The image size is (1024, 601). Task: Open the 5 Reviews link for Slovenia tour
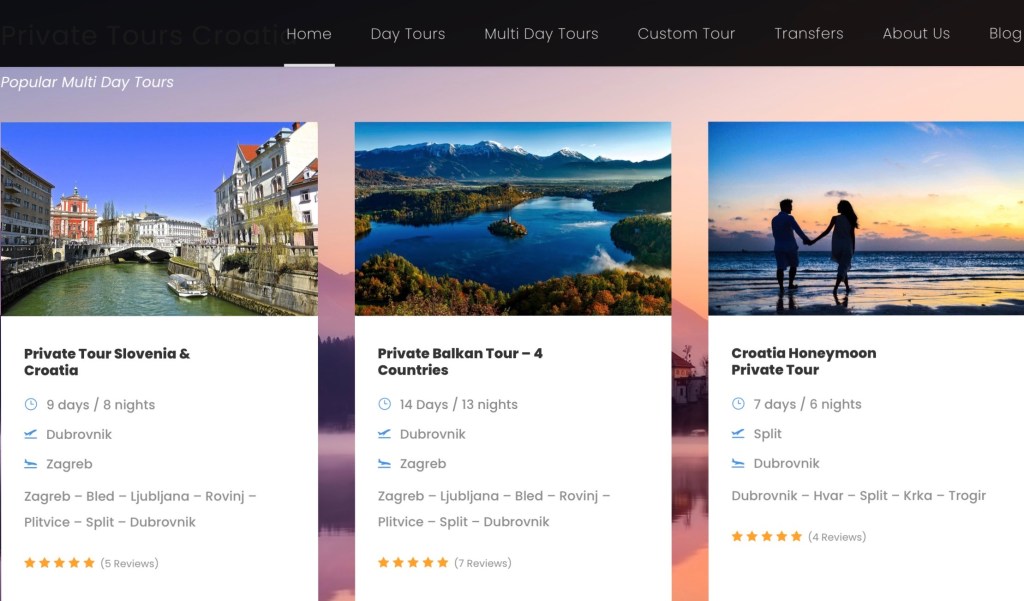tap(130, 563)
